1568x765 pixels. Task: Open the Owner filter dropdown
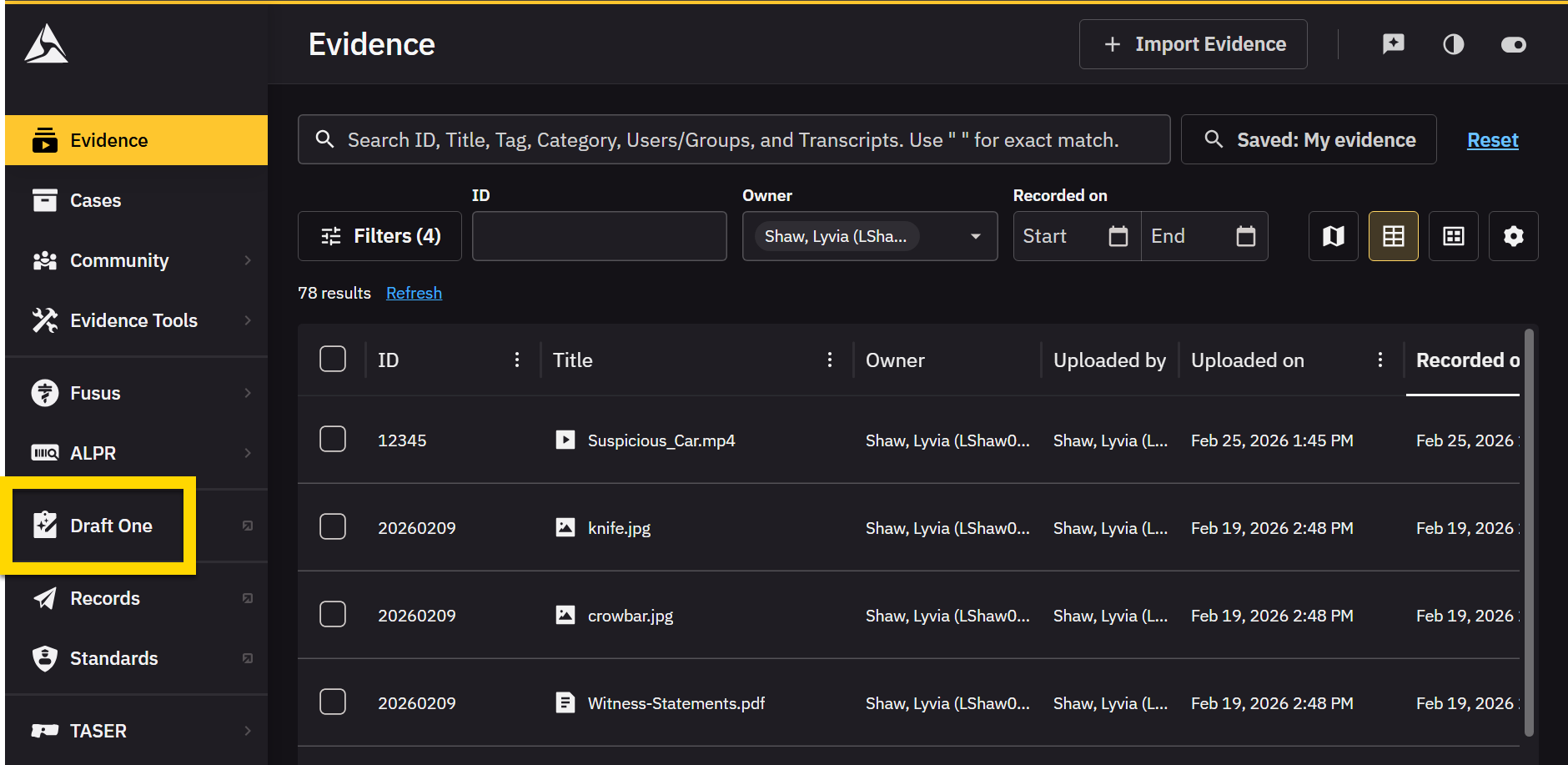[x=975, y=236]
